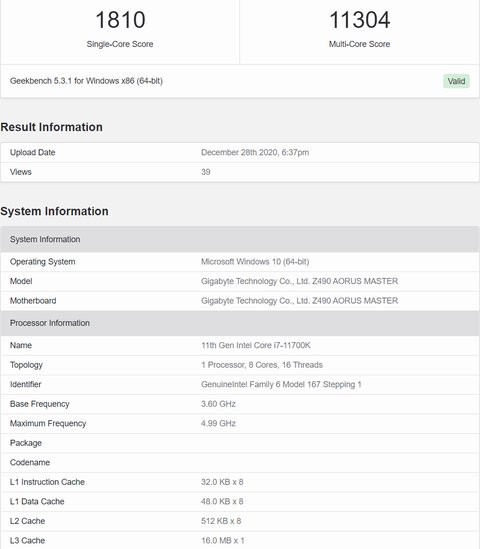Click the large System Information page heading
The height and width of the screenshot is (549, 480).
[x=54, y=211]
